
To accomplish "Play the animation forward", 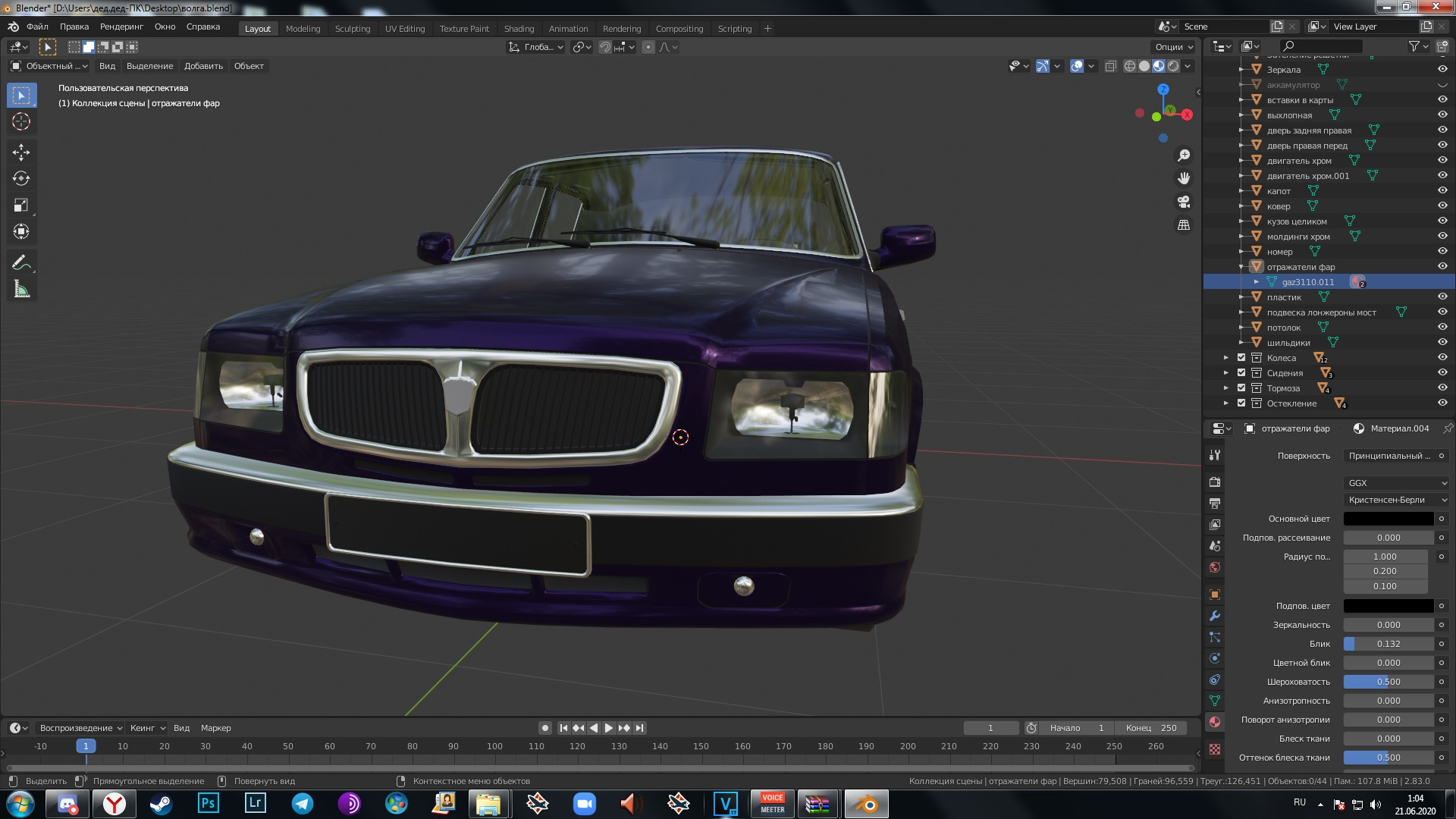I will pyautogui.click(x=609, y=728).
